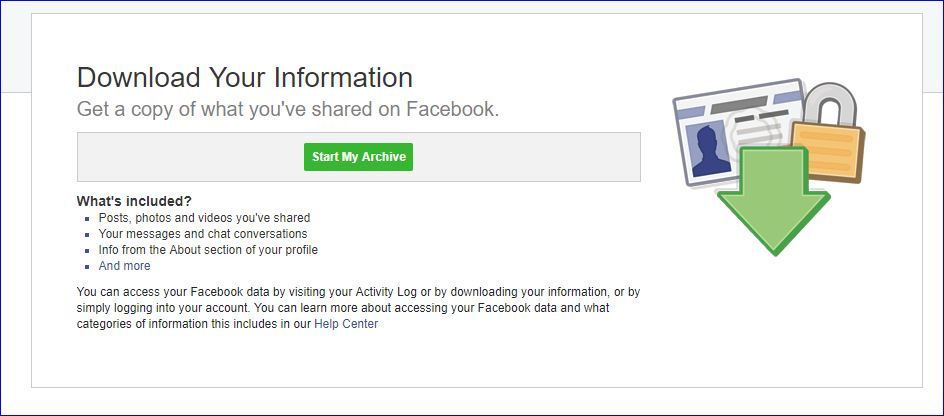Select the 'Posts, photos and videos' list item

tap(204, 218)
